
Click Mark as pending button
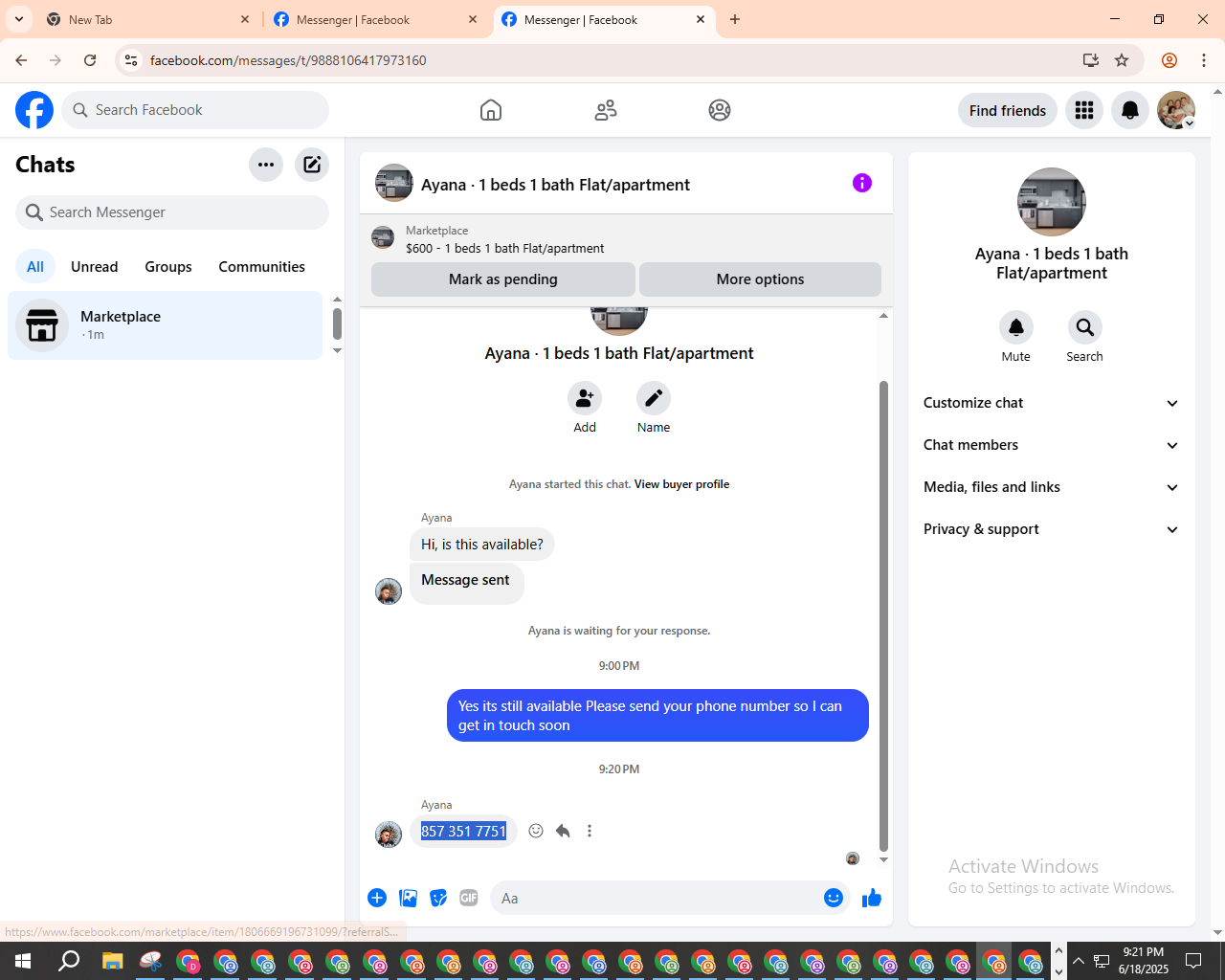click(x=503, y=279)
